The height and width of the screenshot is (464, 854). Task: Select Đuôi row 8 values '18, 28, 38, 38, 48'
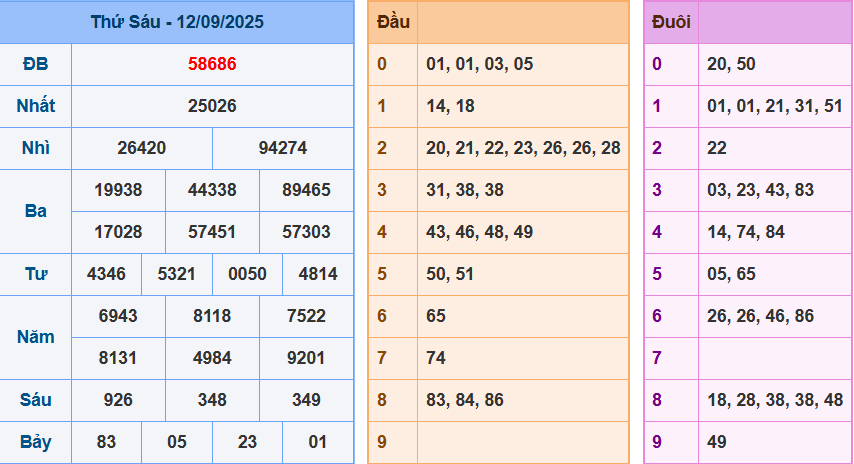775,399
